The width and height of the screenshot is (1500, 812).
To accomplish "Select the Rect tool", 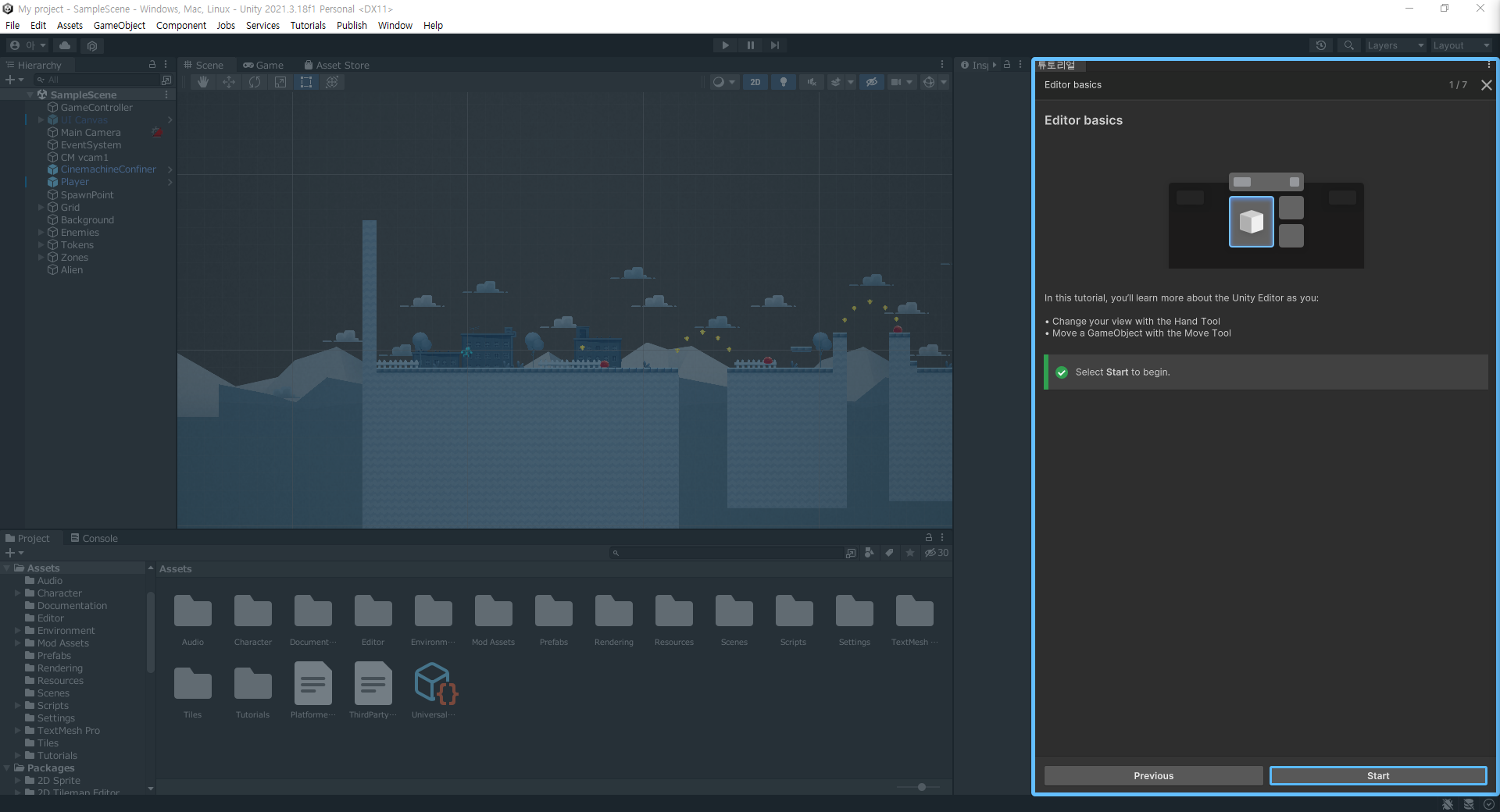I will [x=306, y=82].
